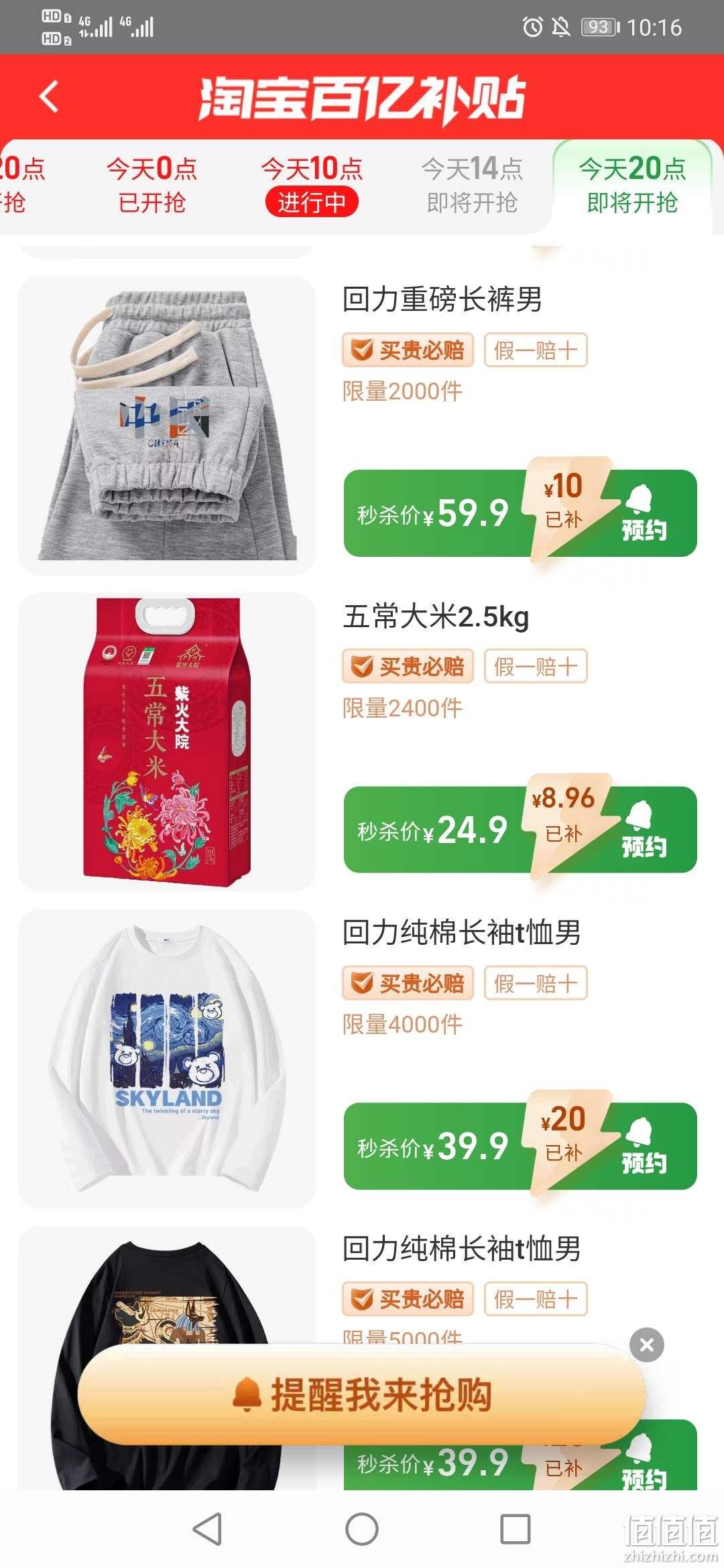Select the 今天20点 即将开抢 tab

632,185
